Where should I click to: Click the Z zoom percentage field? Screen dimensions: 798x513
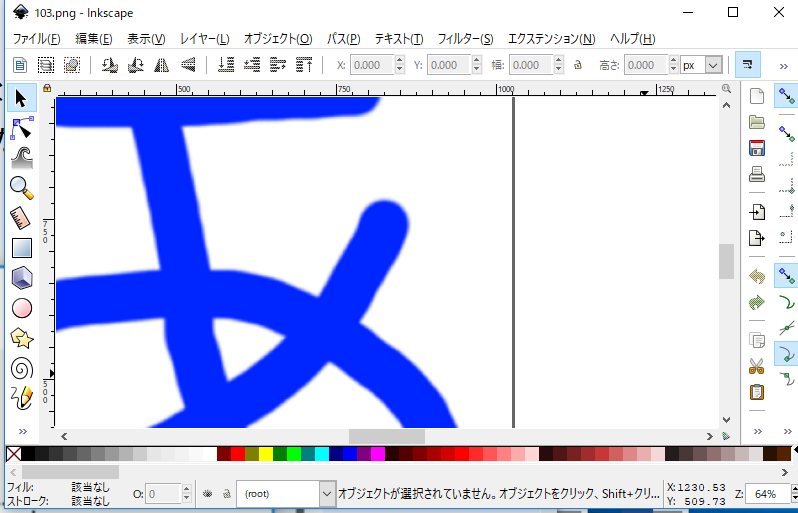[765, 494]
